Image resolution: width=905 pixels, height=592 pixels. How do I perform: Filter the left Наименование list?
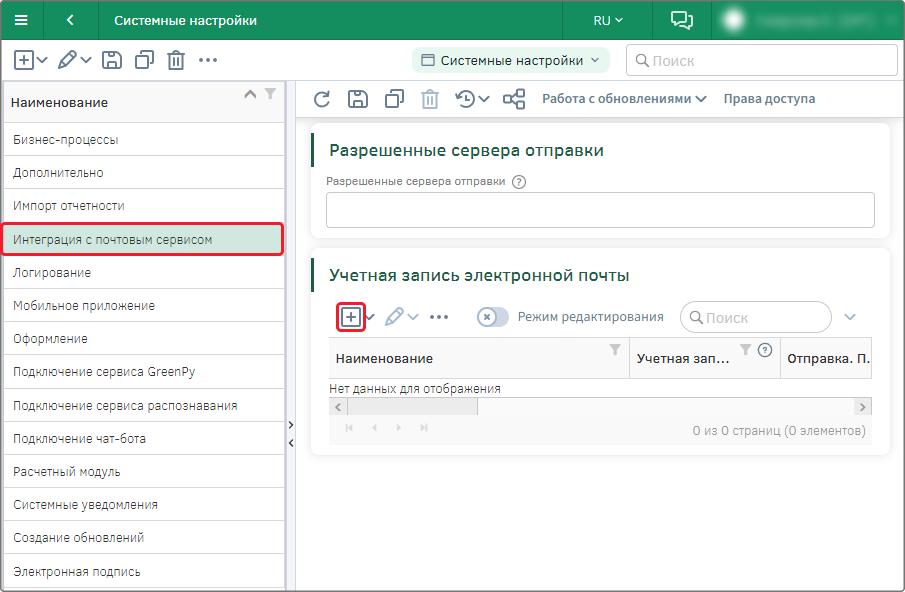click(270, 93)
